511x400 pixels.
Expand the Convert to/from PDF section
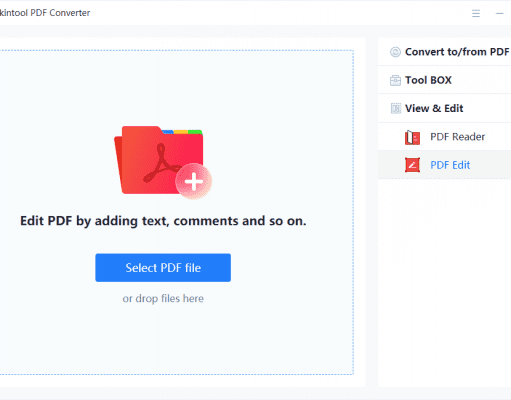click(x=445, y=52)
